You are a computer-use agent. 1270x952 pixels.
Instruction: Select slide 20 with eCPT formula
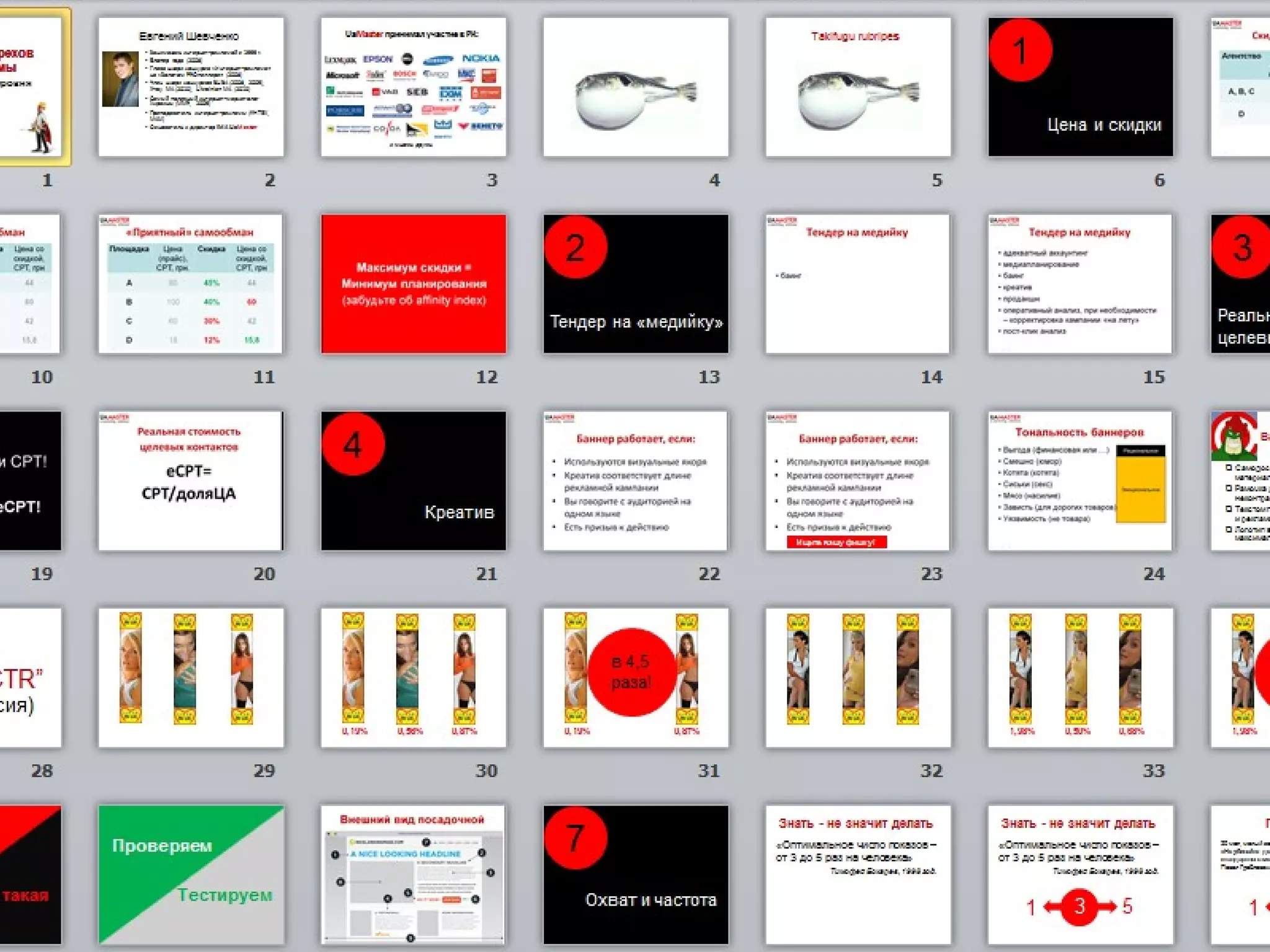(190, 480)
